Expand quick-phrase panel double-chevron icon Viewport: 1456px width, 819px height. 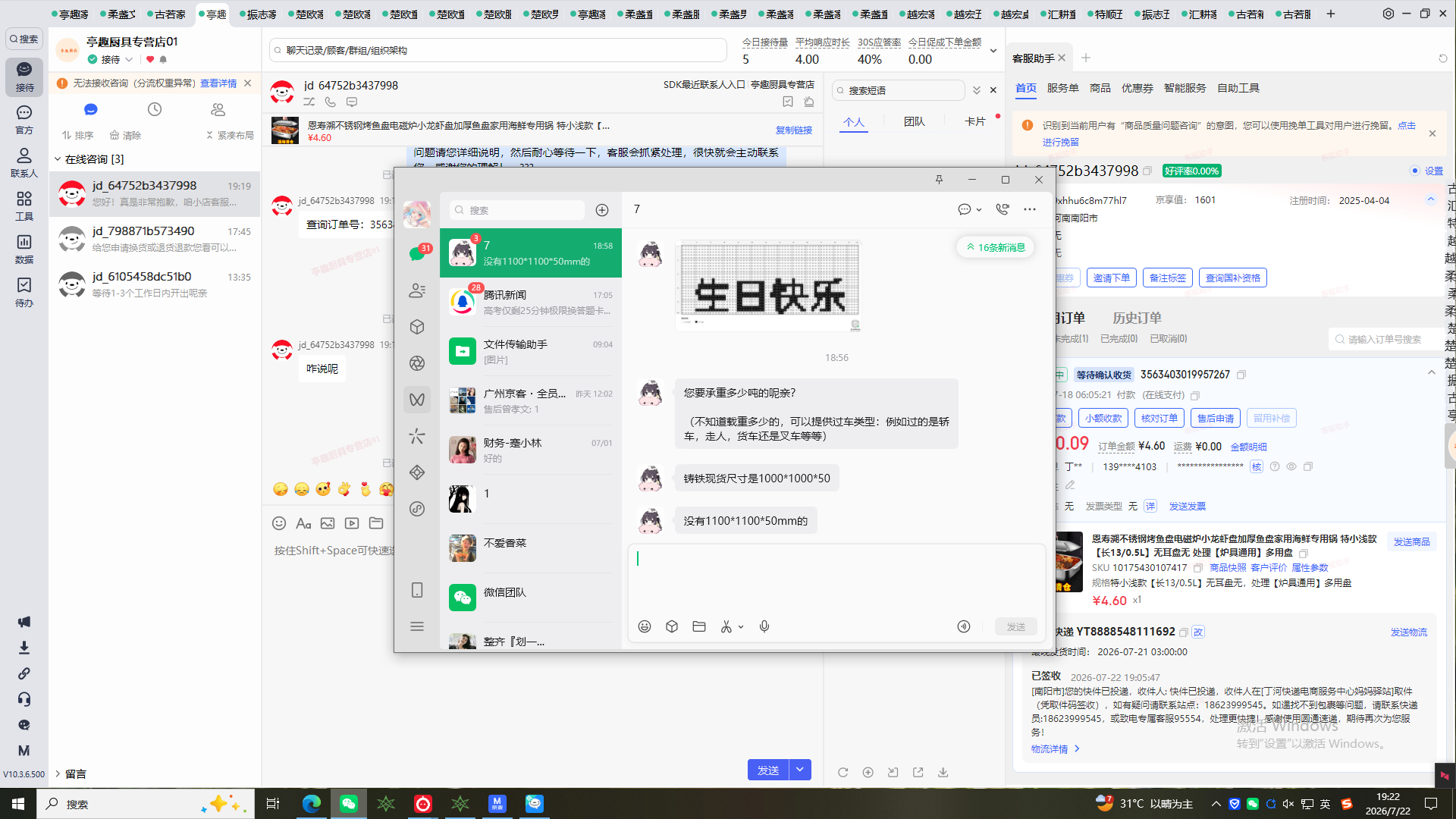[x=977, y=90]
